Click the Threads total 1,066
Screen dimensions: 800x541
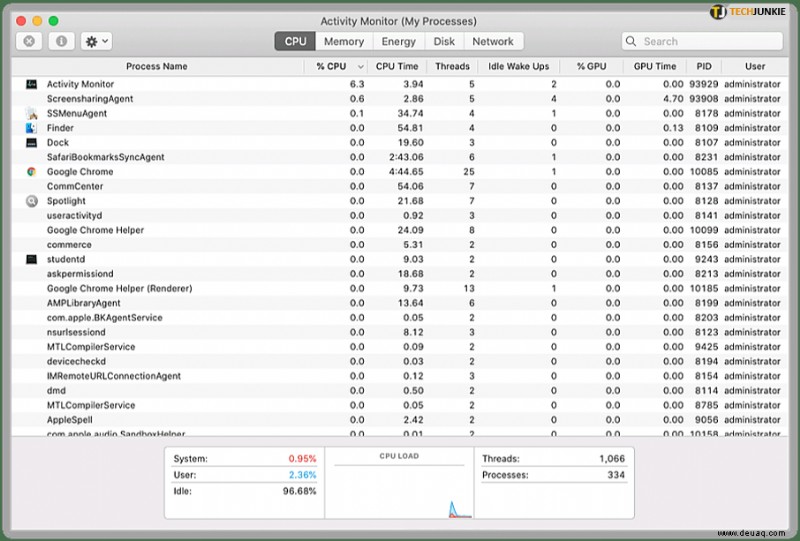click(612, 459)
